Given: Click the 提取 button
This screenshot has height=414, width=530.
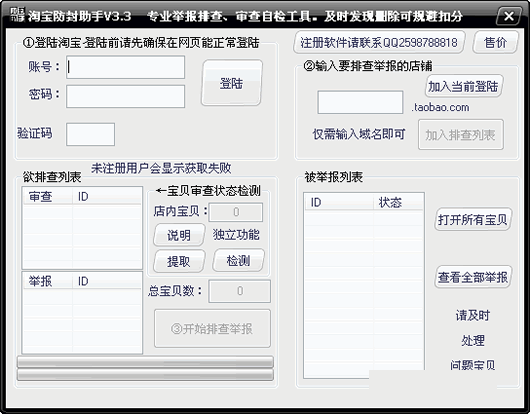Looking at the screenshot, I should [179, 261].
